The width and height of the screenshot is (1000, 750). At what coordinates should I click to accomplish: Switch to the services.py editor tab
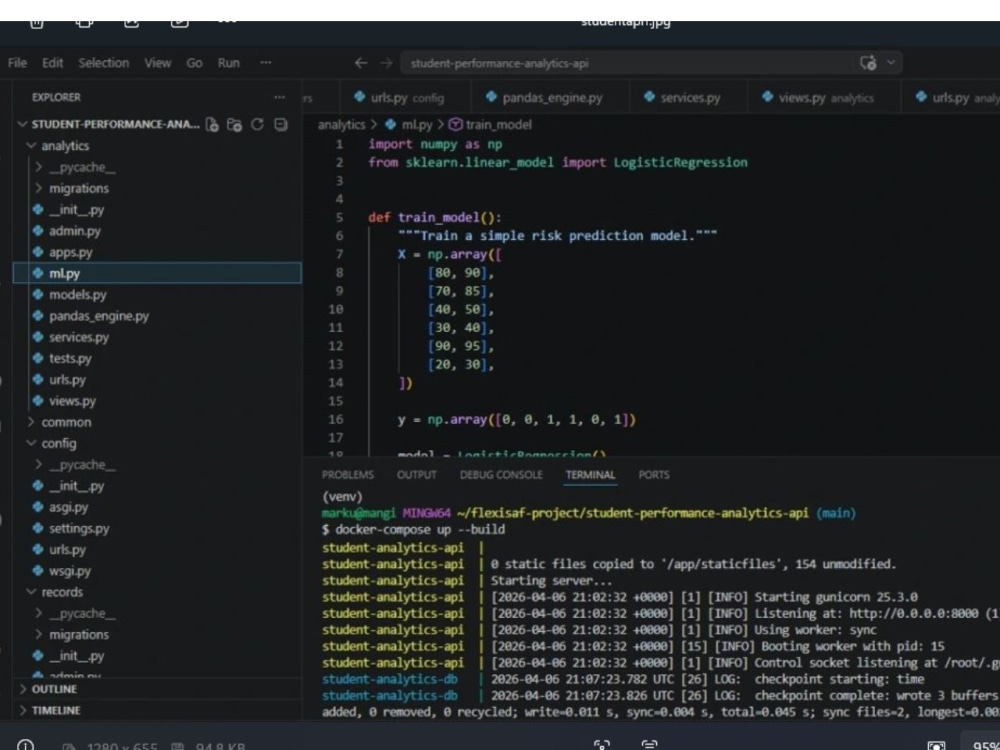(688, 98)
